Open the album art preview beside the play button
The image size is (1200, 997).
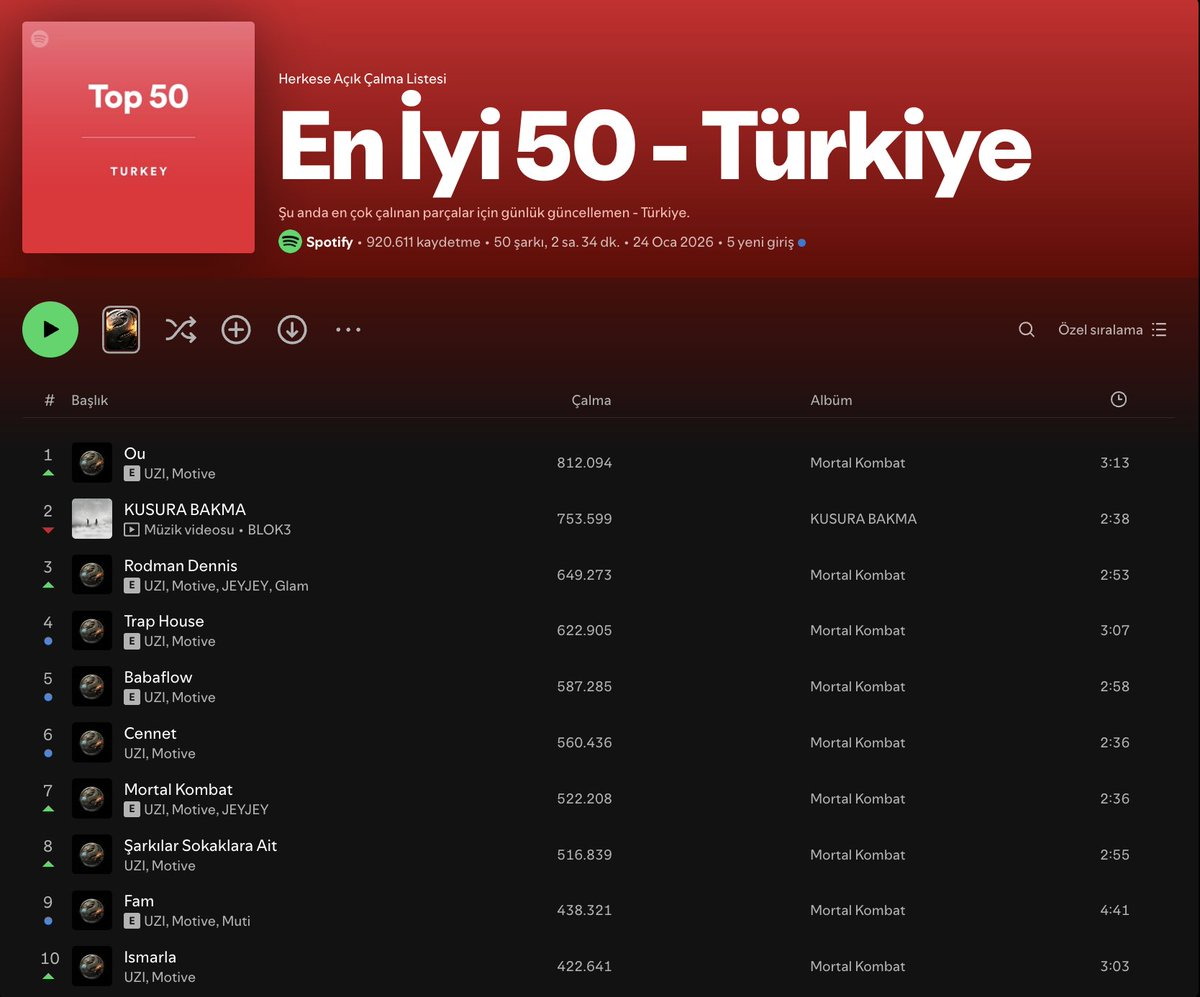click(x=121, y=330)
